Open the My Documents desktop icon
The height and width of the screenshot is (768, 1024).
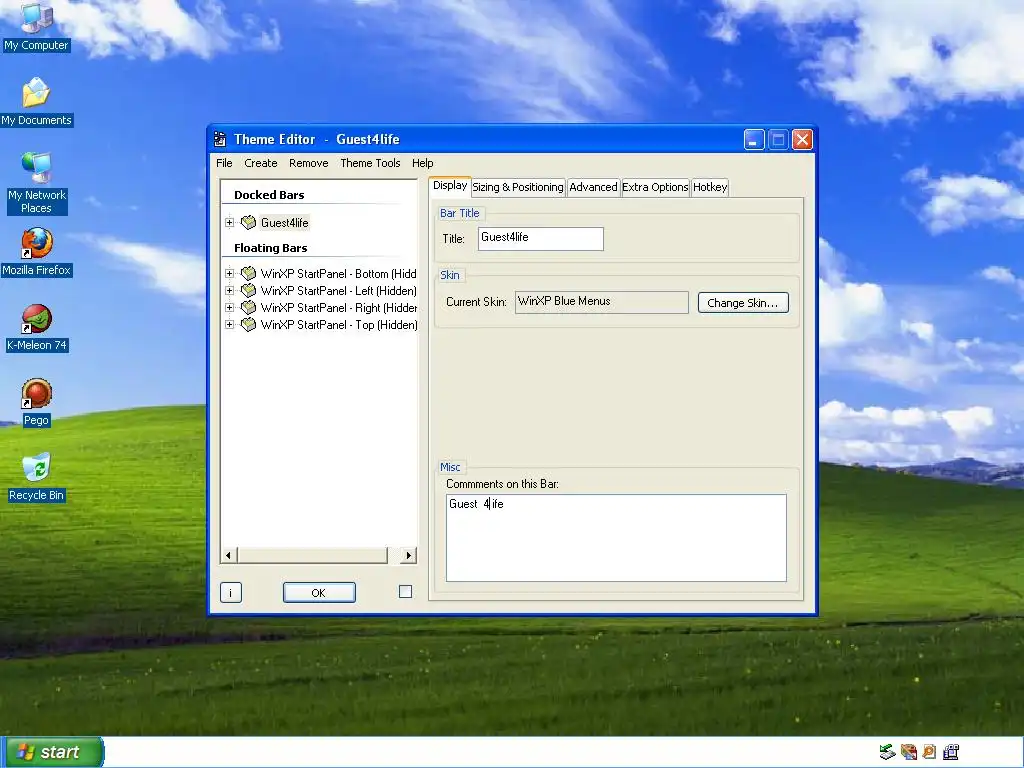coord(36,101)
